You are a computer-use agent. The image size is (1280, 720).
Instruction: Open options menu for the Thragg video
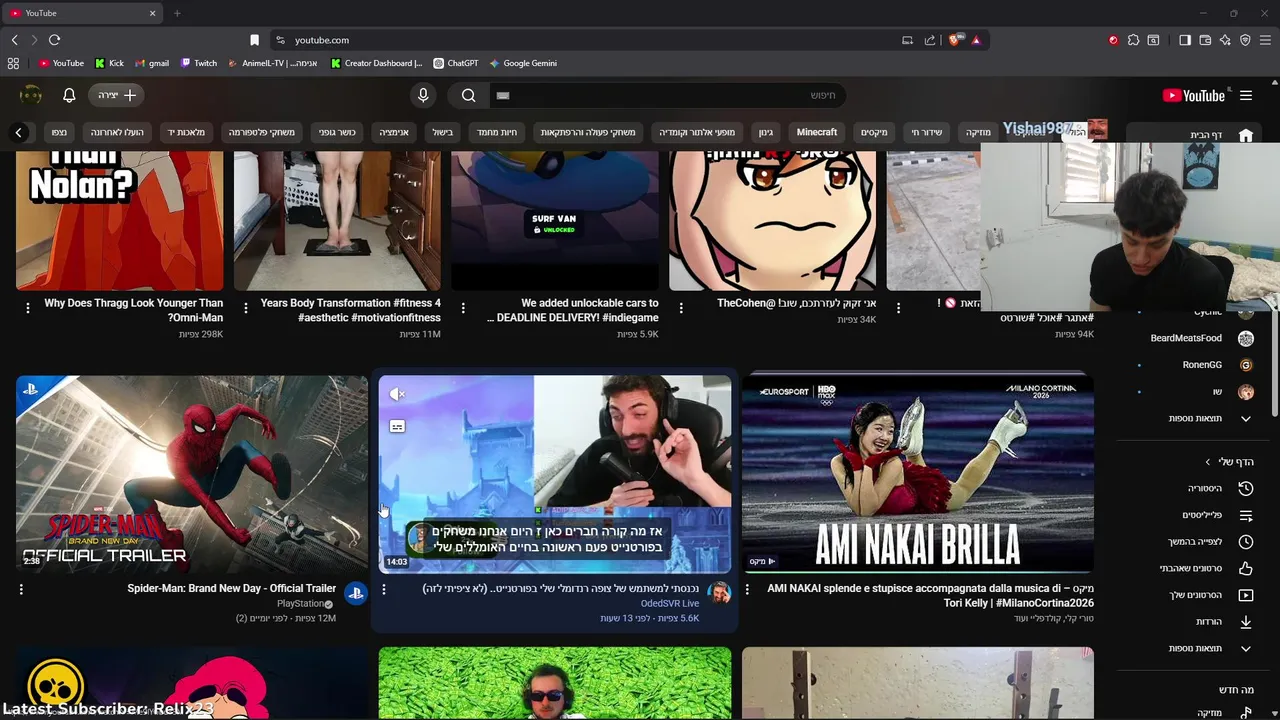(27, 308)
